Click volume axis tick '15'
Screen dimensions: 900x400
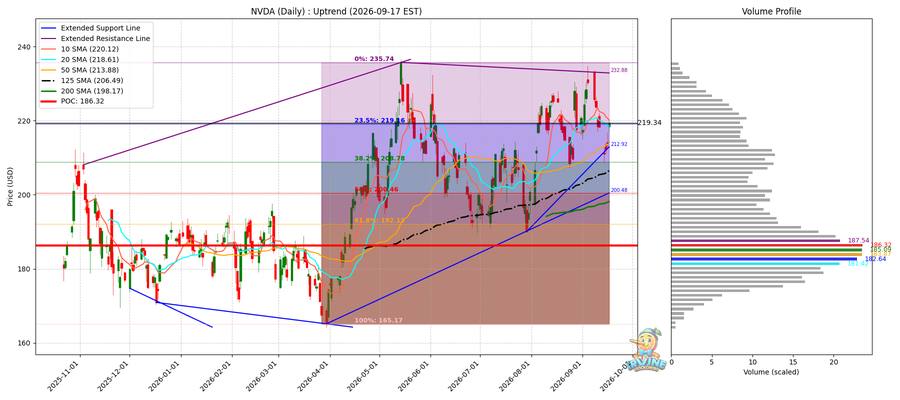click(x=793, y=362)
